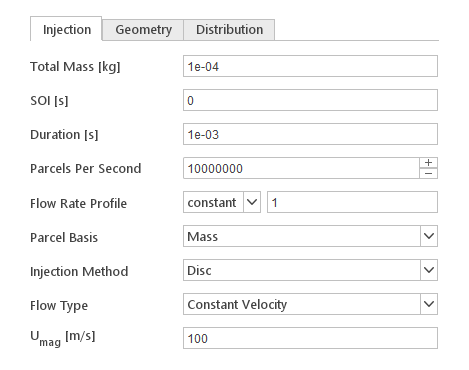Click the Parcels Per Second value field
This screenshot has height=370, width=469.
pos(301,168)
